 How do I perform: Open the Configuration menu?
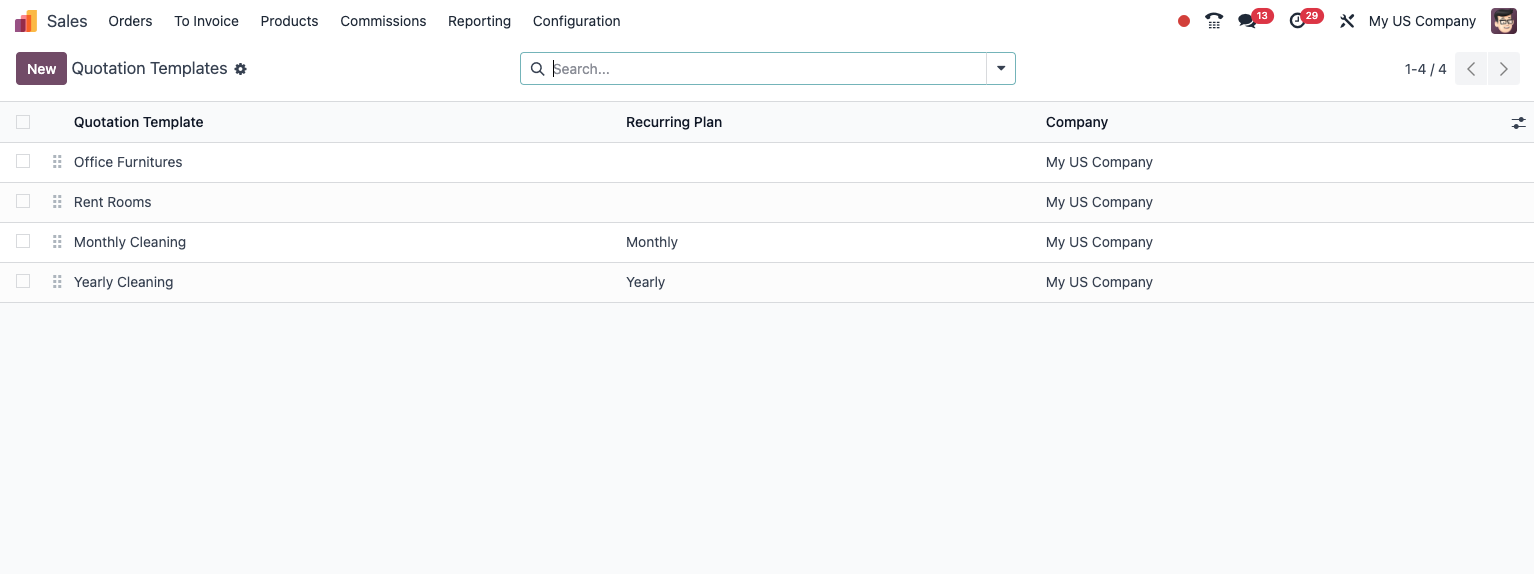pos(576,21)
